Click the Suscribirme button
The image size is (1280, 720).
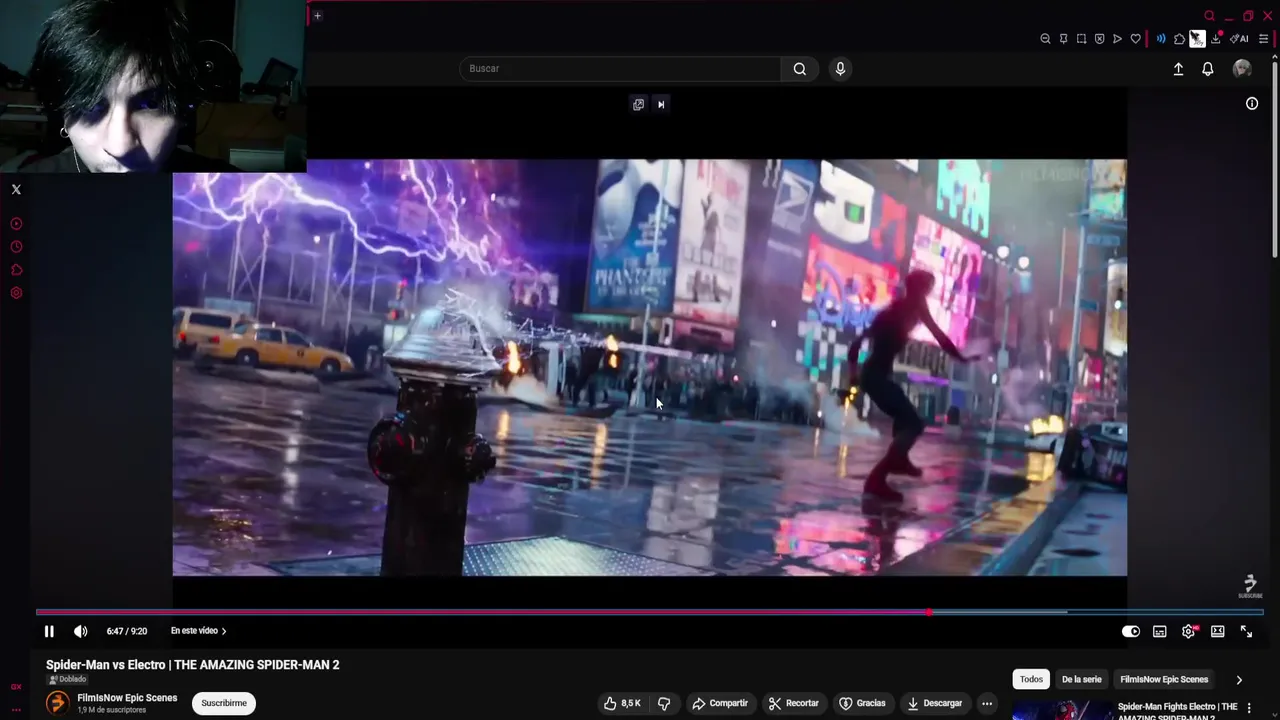[x=224, y=703]
